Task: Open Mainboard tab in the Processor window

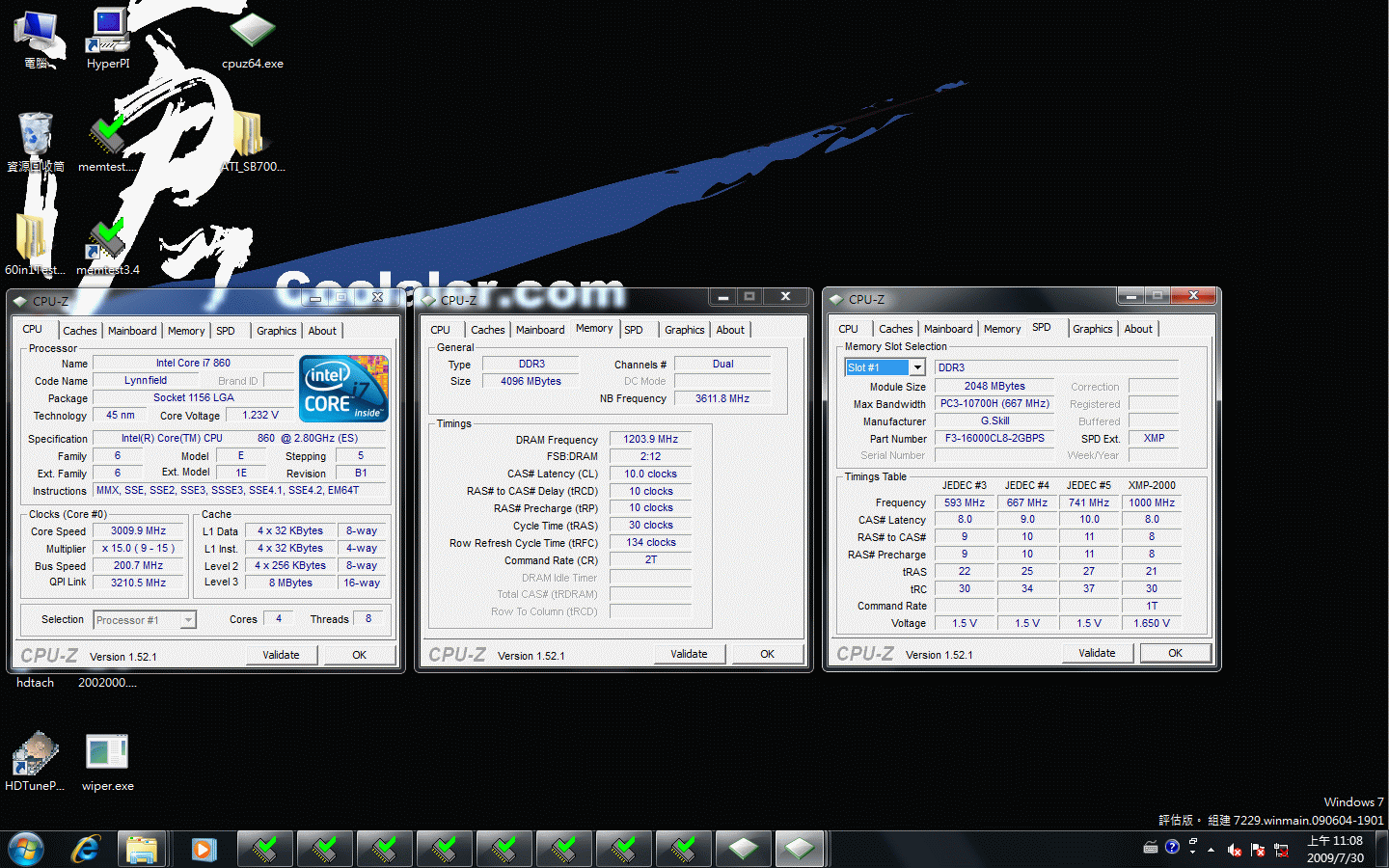Action: [x=132, y=331]
